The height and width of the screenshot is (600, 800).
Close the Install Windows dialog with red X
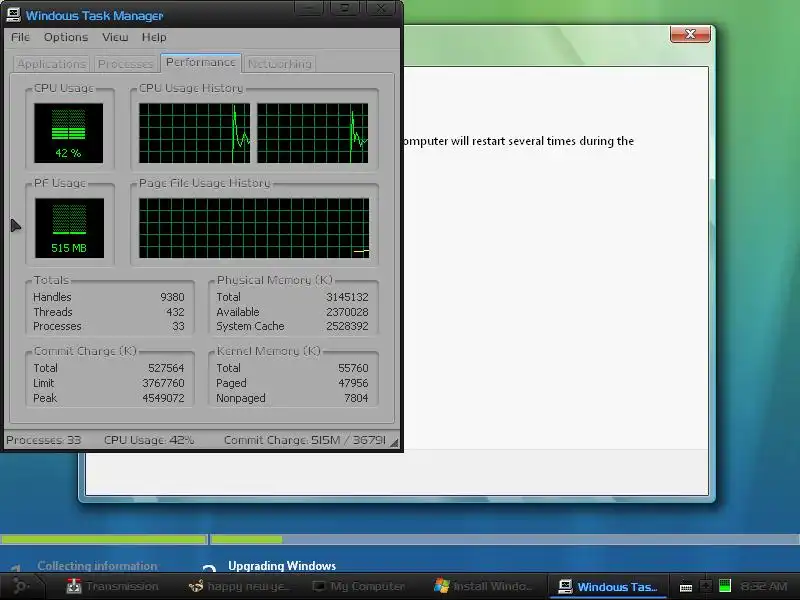(690, 34)
